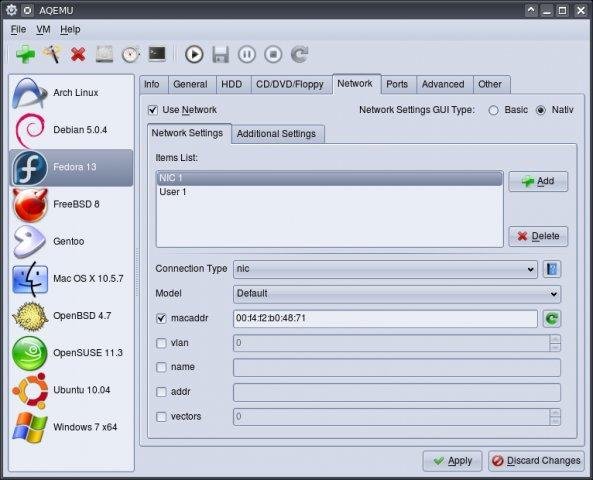The height and width of the screenshot is (480, 593).
Task: Click the Apply button
Action: pos(452,461)
